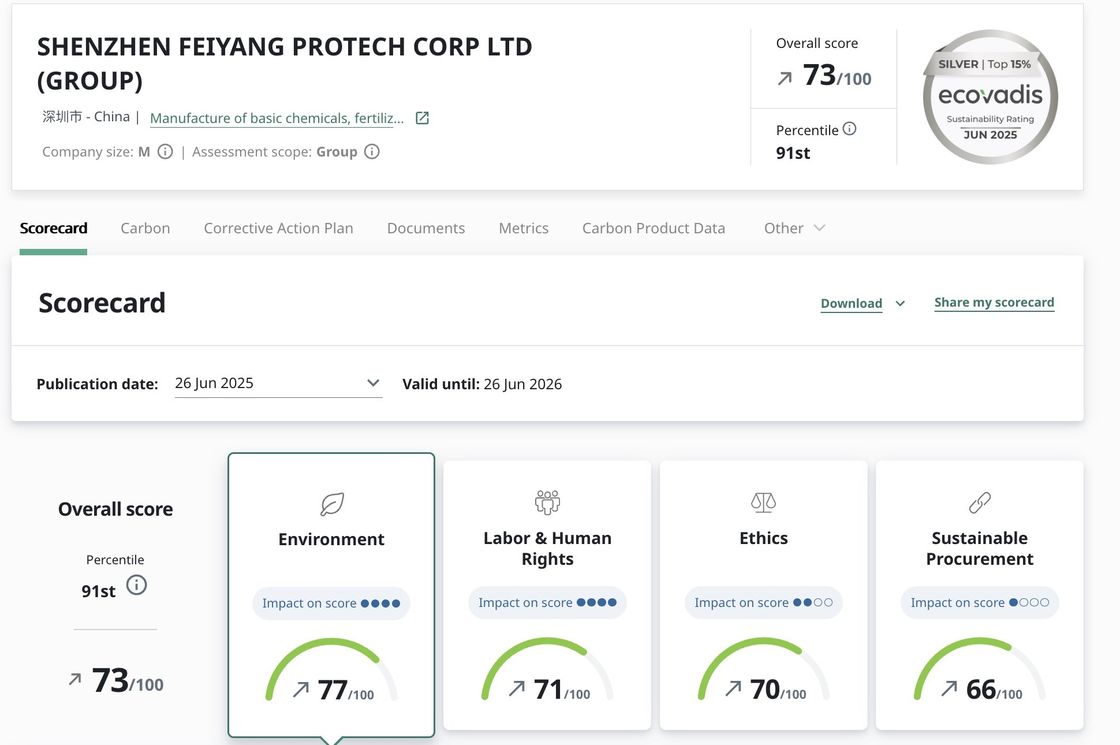The height and width of the screenshot is (745, 1120).
Task: Click the Share my scorecard link
Action: pyautogui.click(x=994, y=302)
